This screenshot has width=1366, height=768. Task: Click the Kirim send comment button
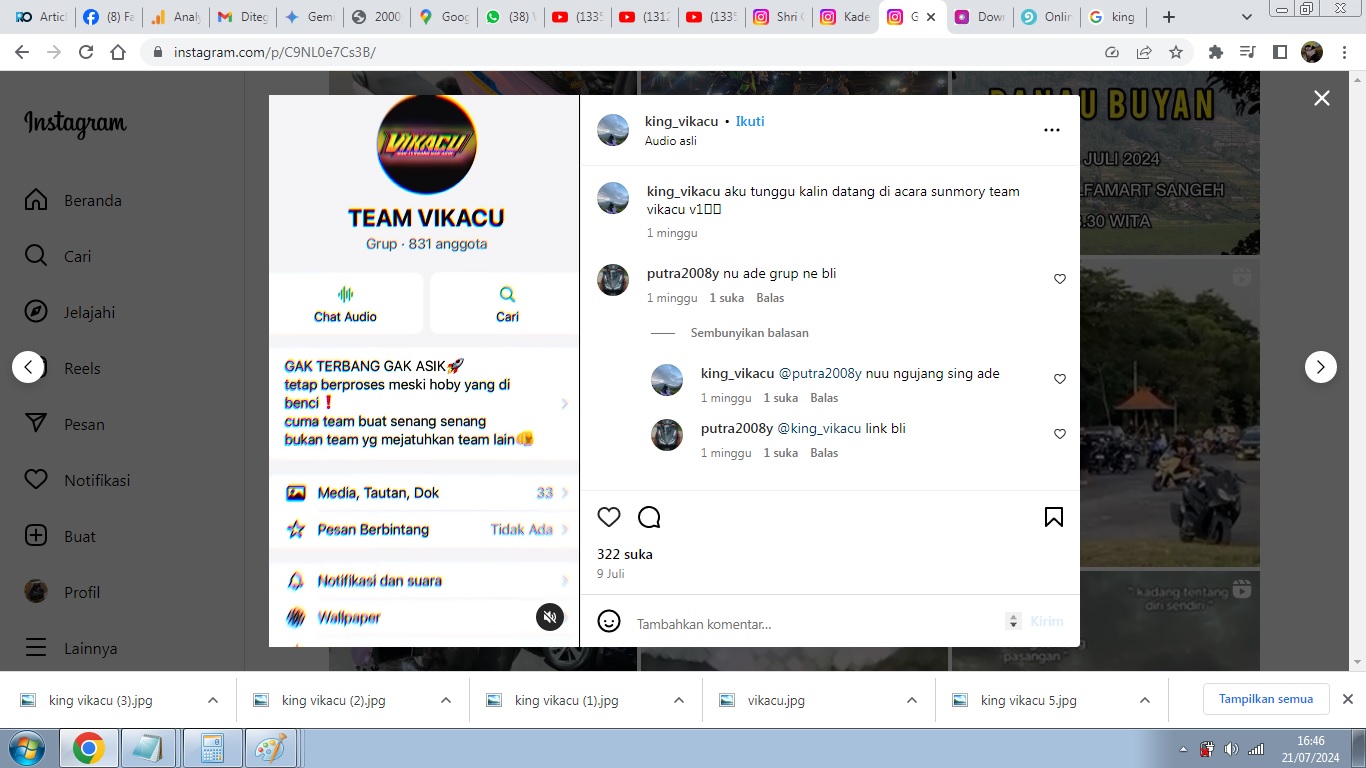[x=1047, y=622]
